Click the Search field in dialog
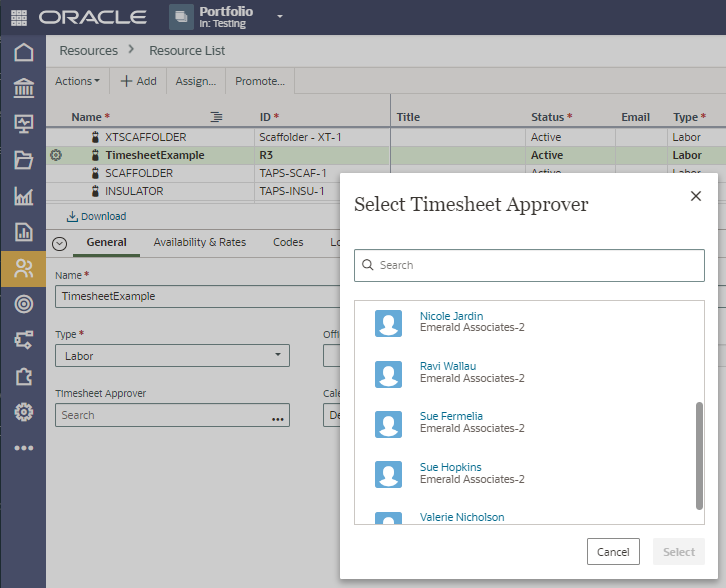 pos(529,265)
